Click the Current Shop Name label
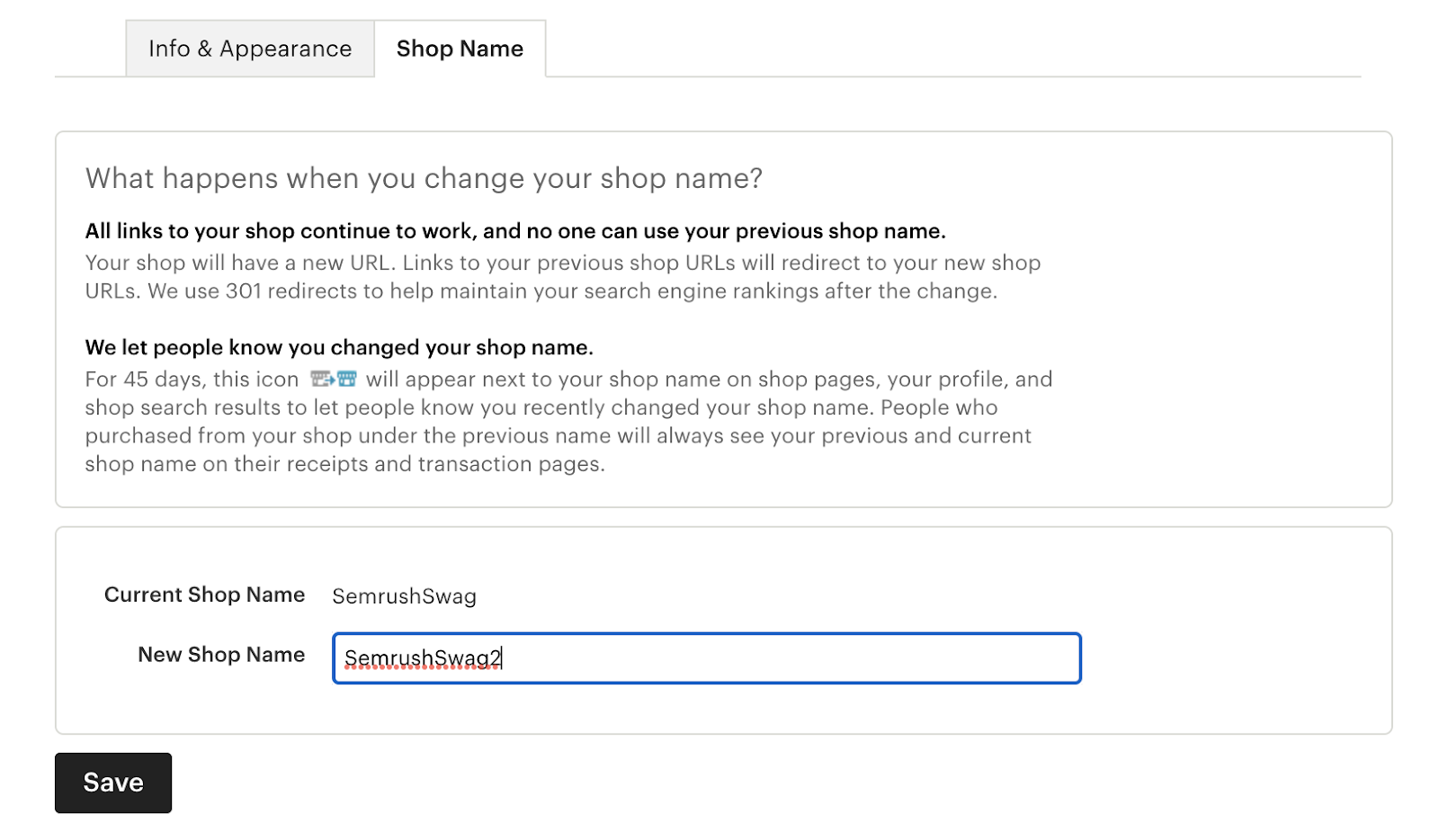This screenshot has height=840, width=1439. click(x=204, y=594)
